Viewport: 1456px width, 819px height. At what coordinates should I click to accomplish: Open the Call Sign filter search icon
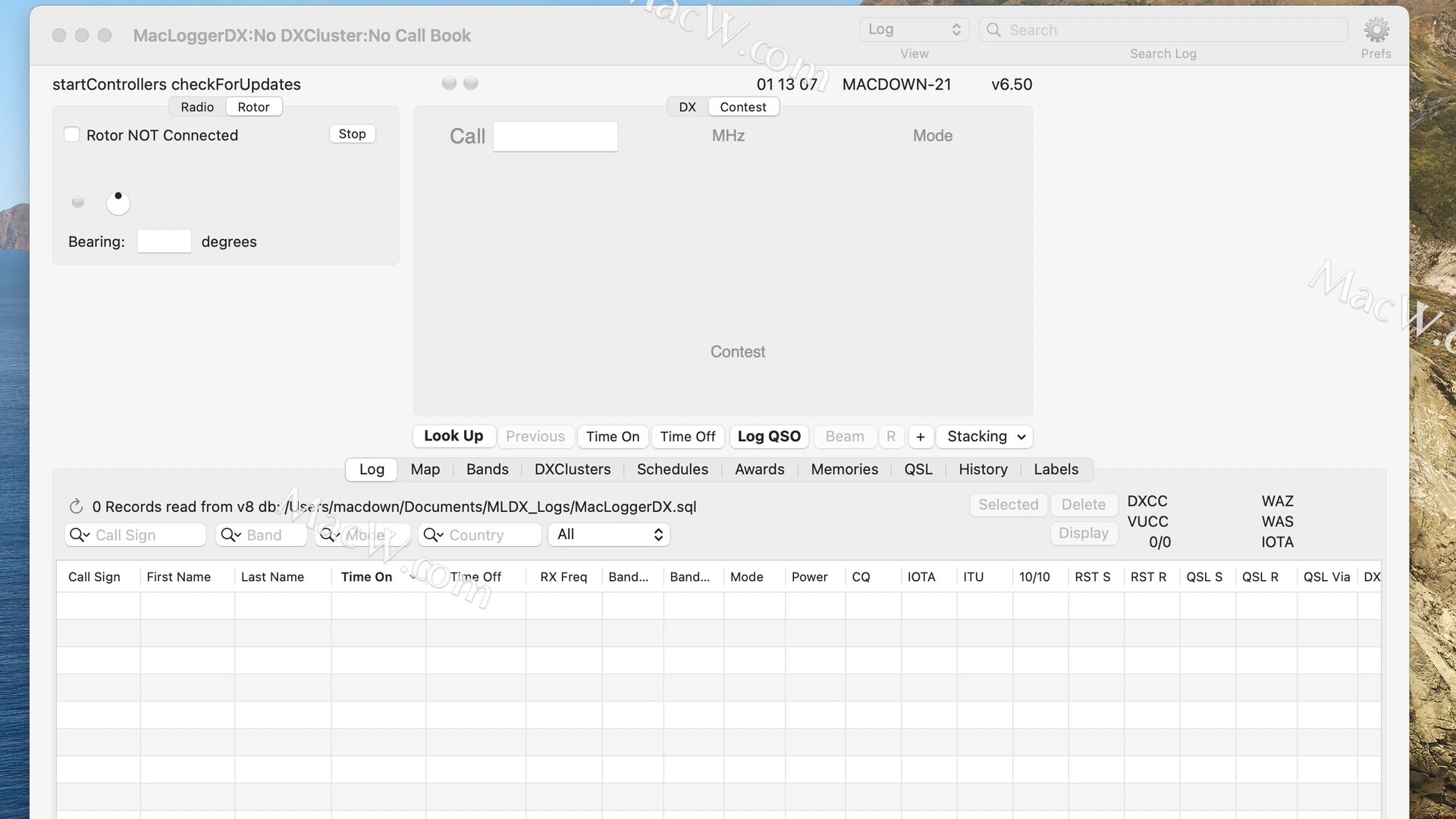[80, 535]
